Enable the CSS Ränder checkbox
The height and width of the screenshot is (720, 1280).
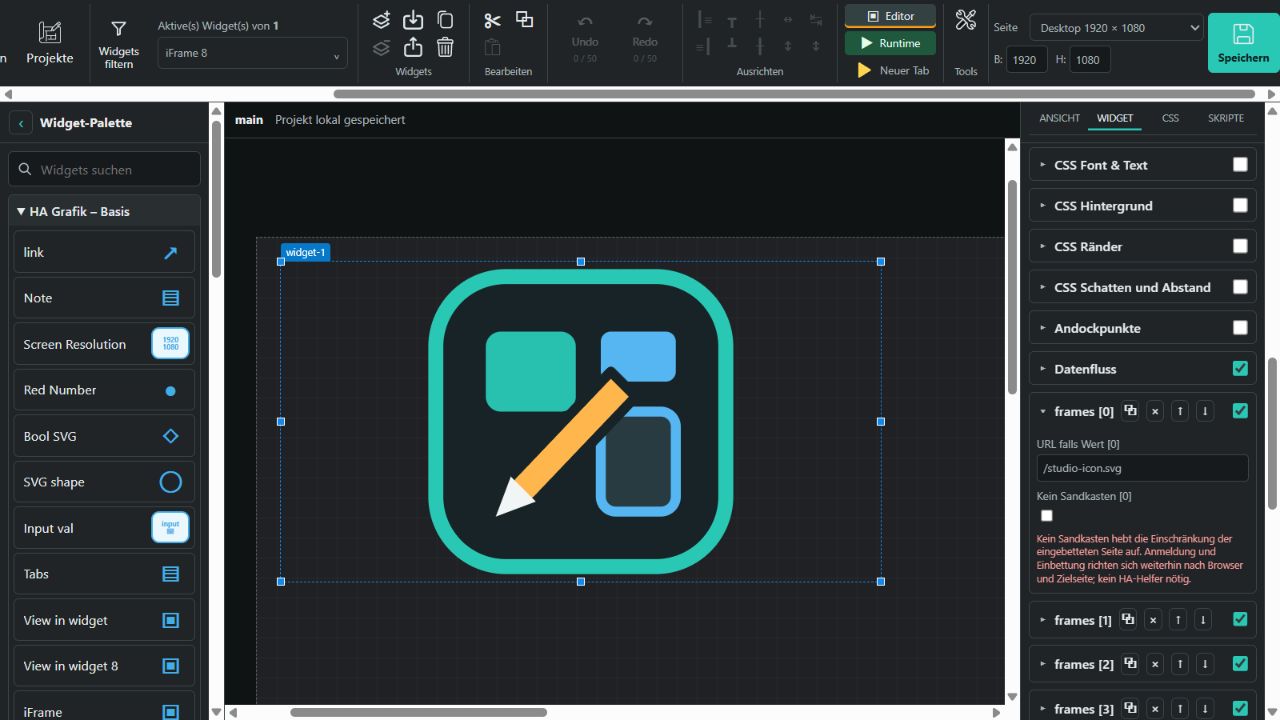coord(1240,246)
